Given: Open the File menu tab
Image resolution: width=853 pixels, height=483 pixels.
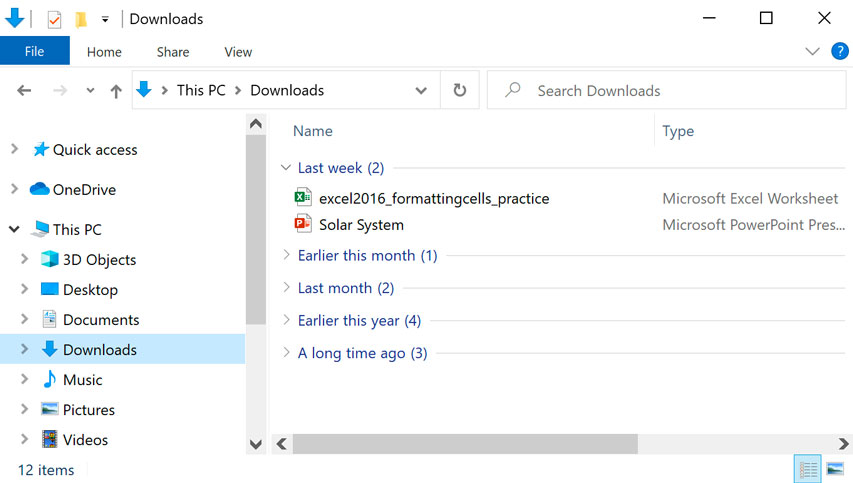Looking at the screenshot, I should (34, 51).
